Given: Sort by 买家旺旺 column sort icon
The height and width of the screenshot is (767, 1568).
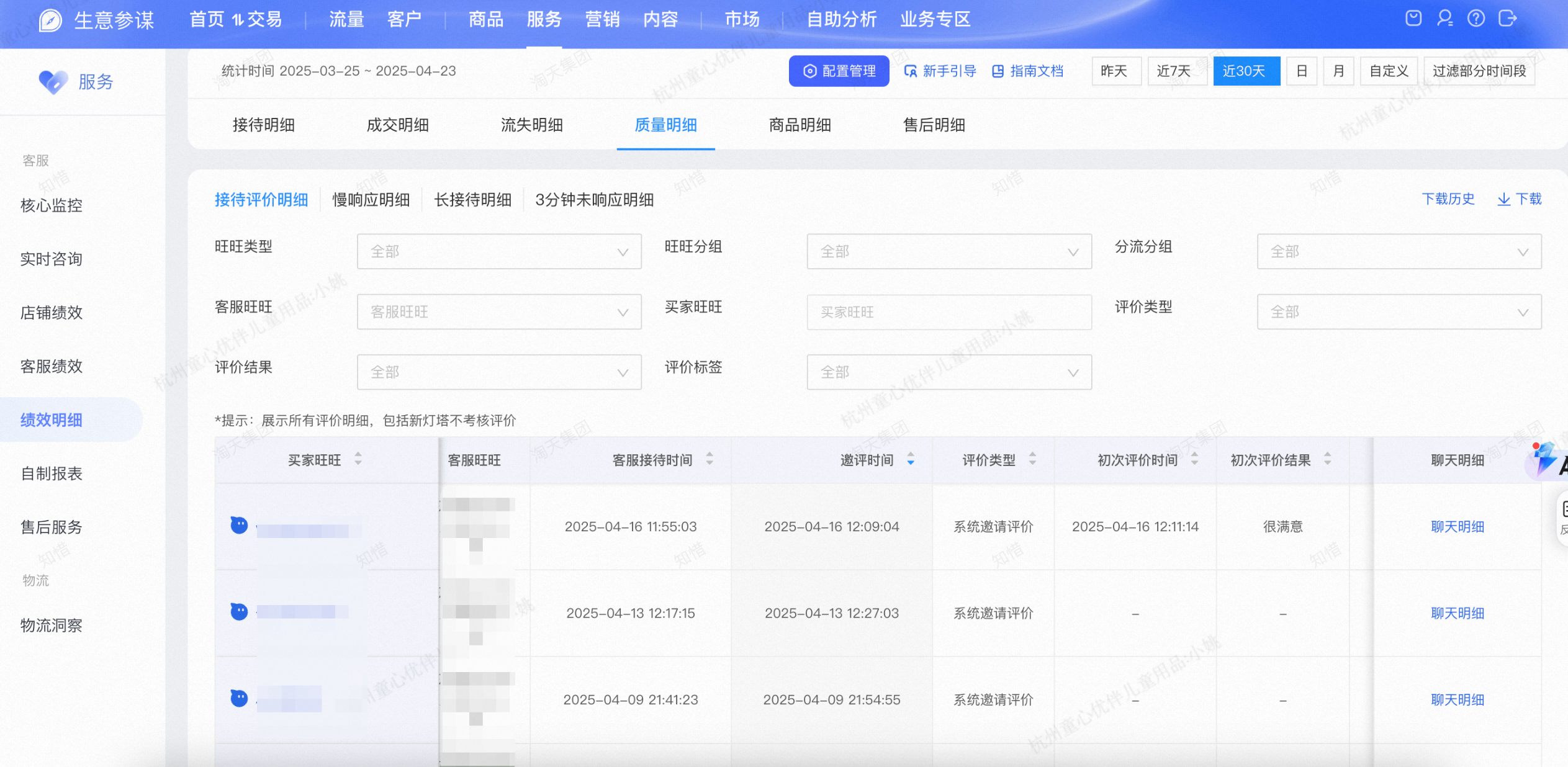Looking at the screenshot, I should (358, 459).
